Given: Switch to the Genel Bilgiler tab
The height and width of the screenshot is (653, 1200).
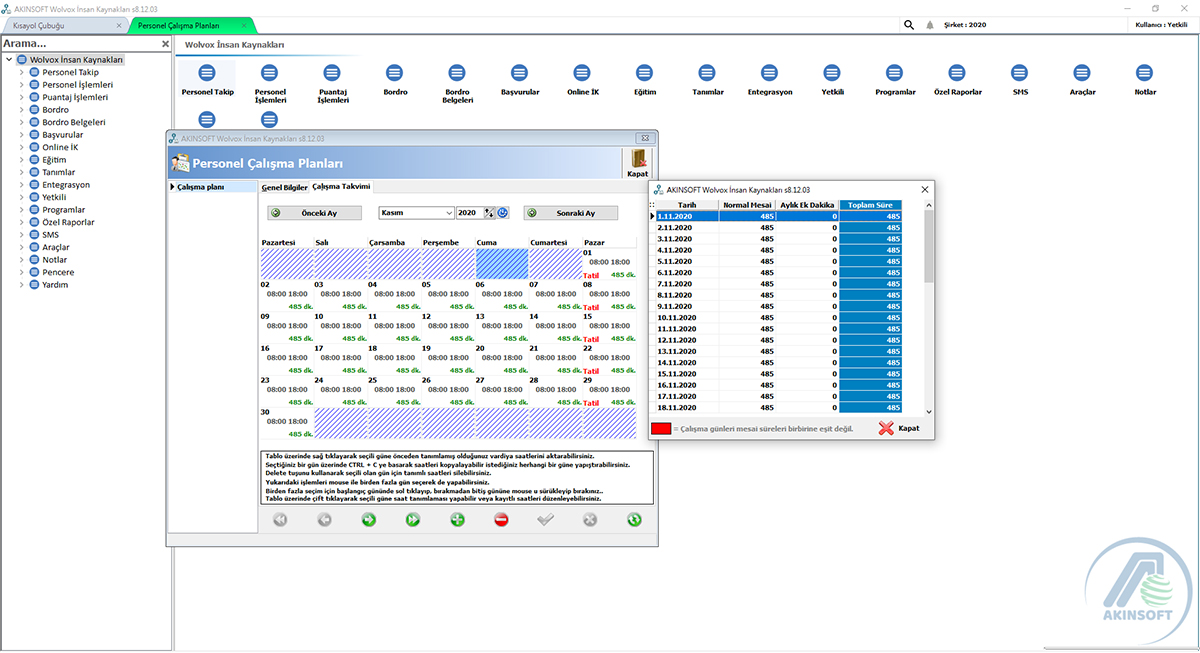Looking at the screenshot, I should (284, 187).
